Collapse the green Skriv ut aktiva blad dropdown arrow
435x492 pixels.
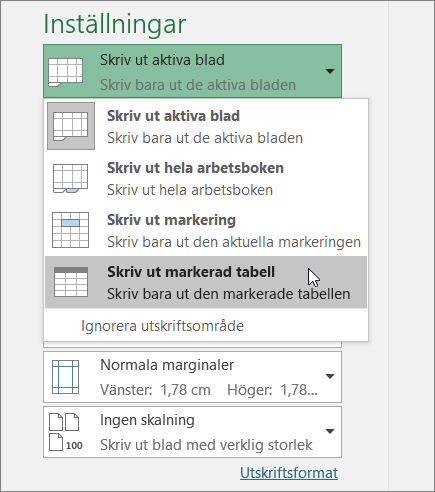click(330, 71)
